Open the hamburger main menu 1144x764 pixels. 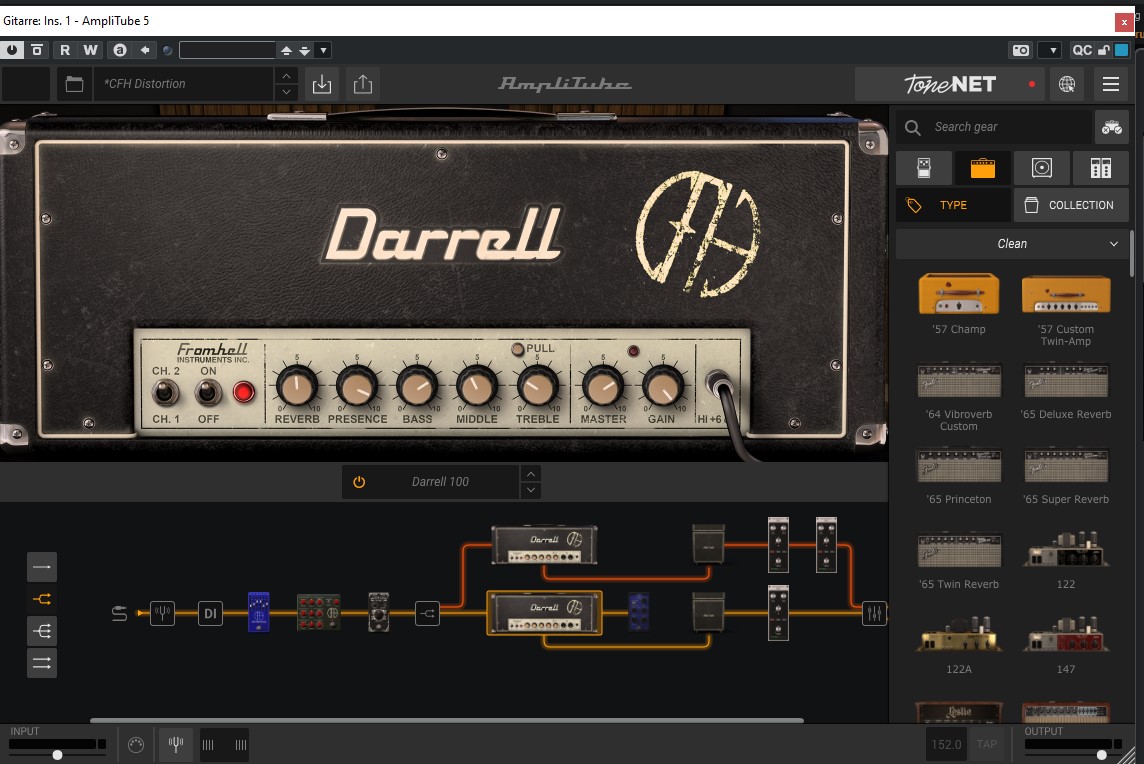coord(1111,84)
